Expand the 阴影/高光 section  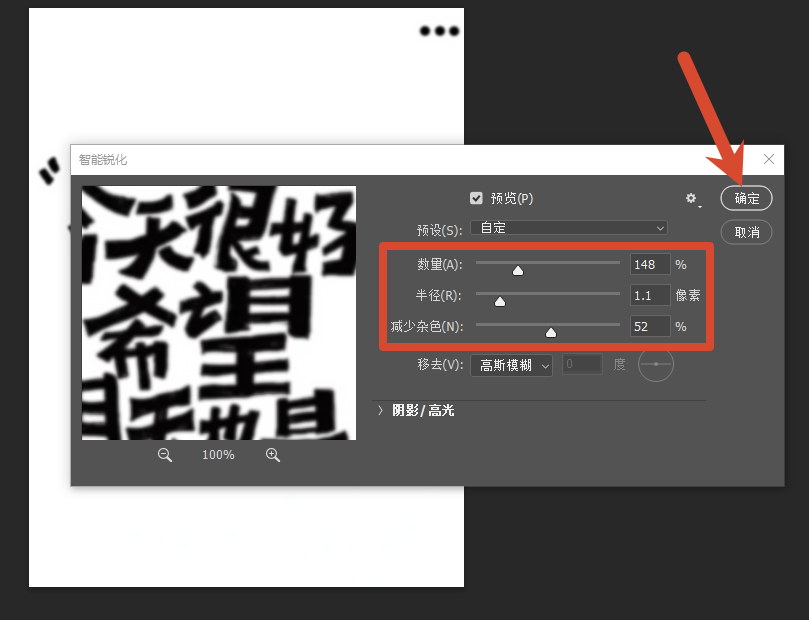(x=380, y=410)
